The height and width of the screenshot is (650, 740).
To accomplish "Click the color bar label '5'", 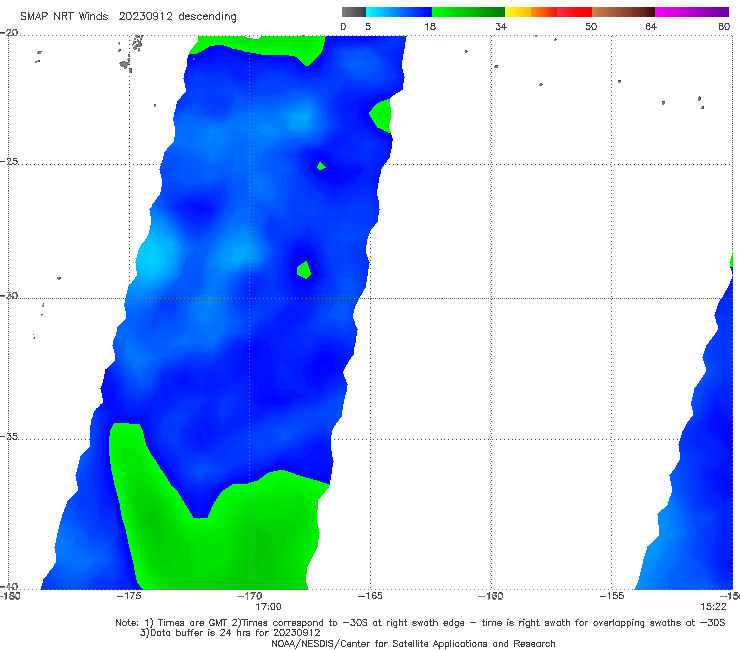I will tap(368, 26).
